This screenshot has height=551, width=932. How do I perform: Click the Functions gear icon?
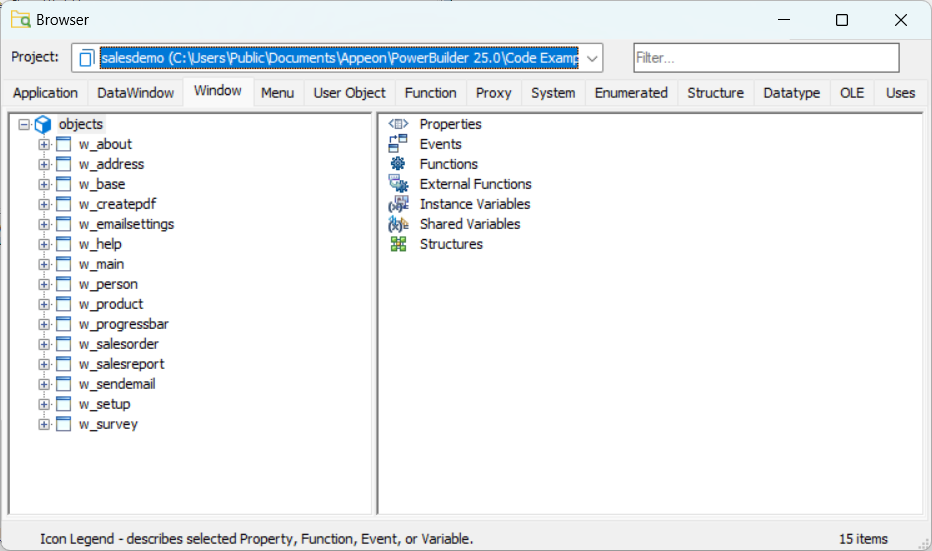pos(398,164)
